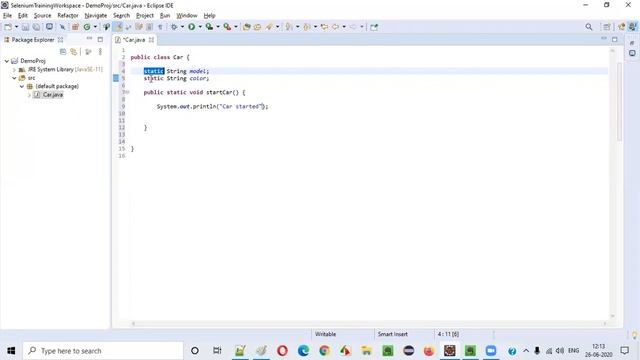Image resolution: width=640 pixels, height=360 pixels.
Task: Select the DemoProj project item
Action: (29, 61)
